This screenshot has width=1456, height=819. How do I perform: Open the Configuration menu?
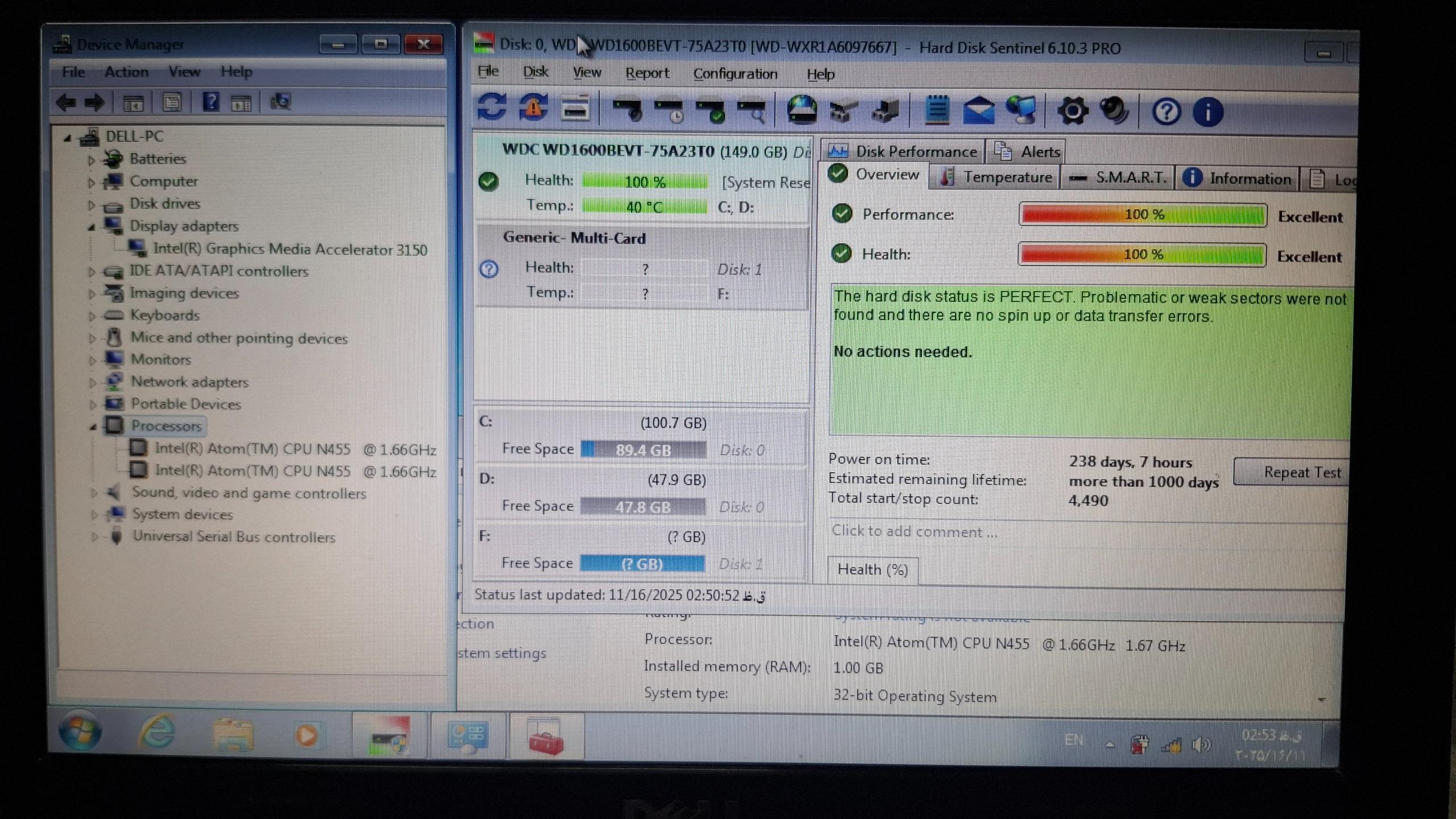pos(735,74)
